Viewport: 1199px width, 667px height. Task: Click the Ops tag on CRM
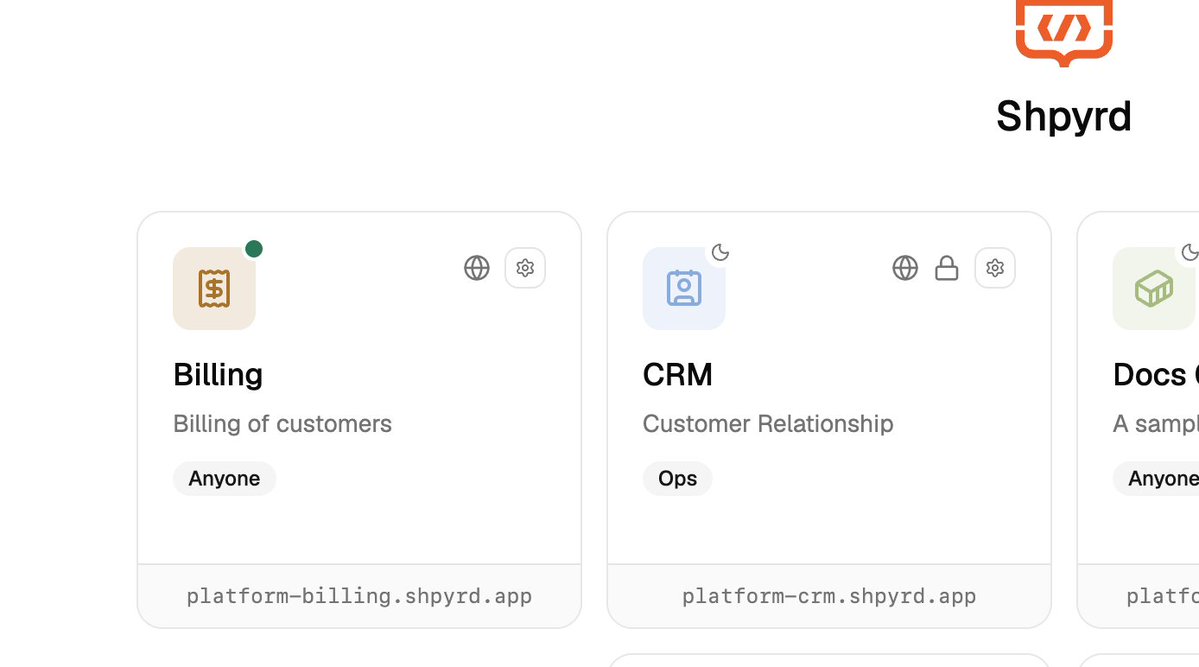click(677, 478)
